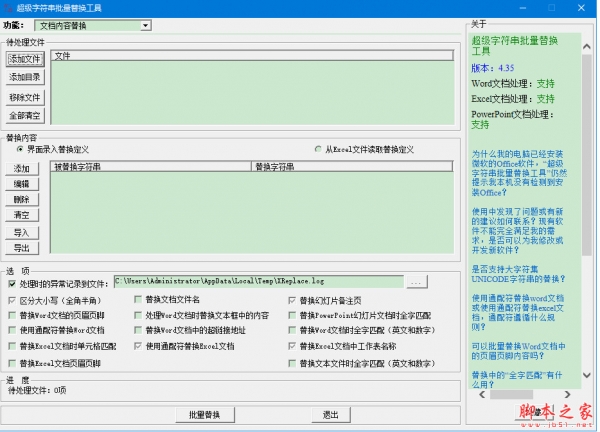This screenshot has height=432, width=600.
Task: Enable 替换文本文件时全字匹配 checkbox
Action: [292, 363]
